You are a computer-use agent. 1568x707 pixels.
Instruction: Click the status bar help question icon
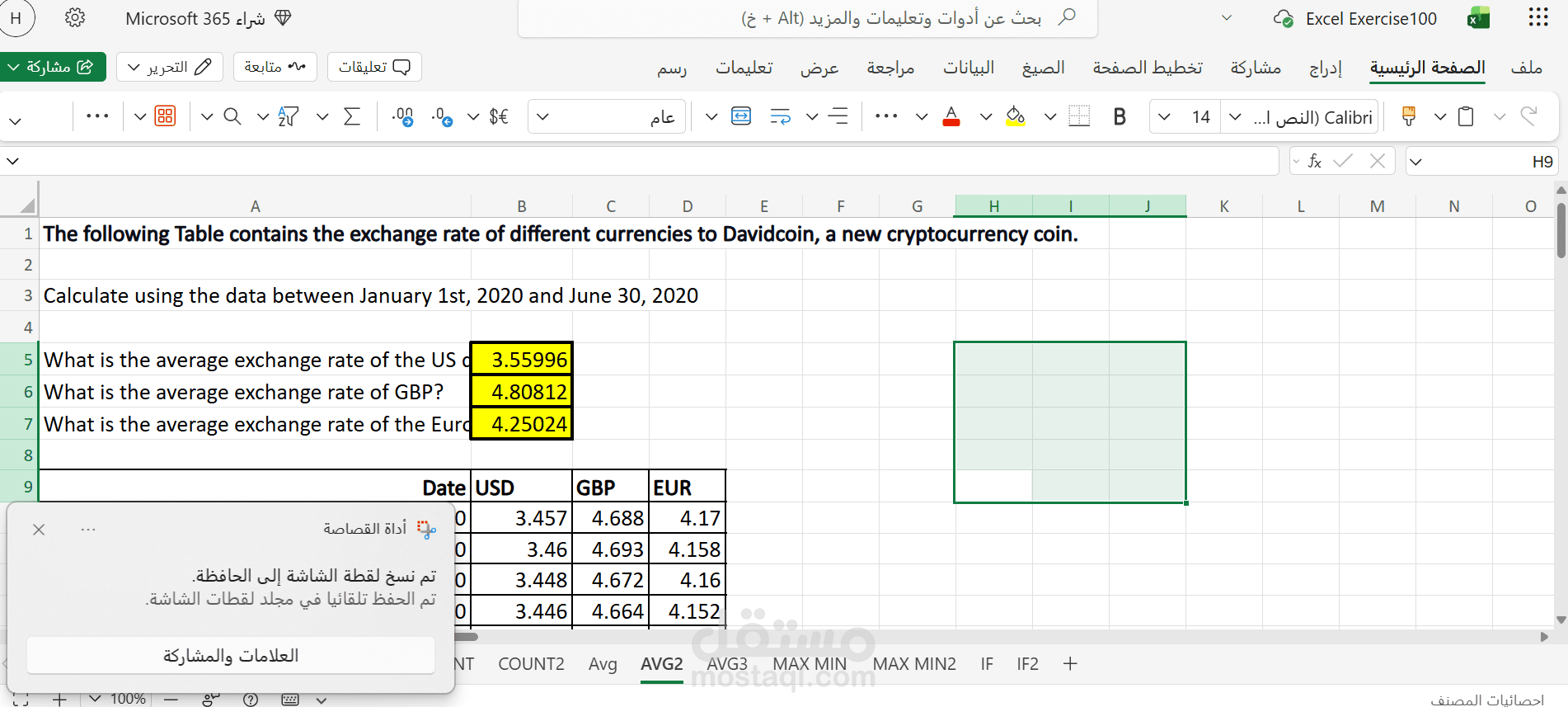click(251, 700)
